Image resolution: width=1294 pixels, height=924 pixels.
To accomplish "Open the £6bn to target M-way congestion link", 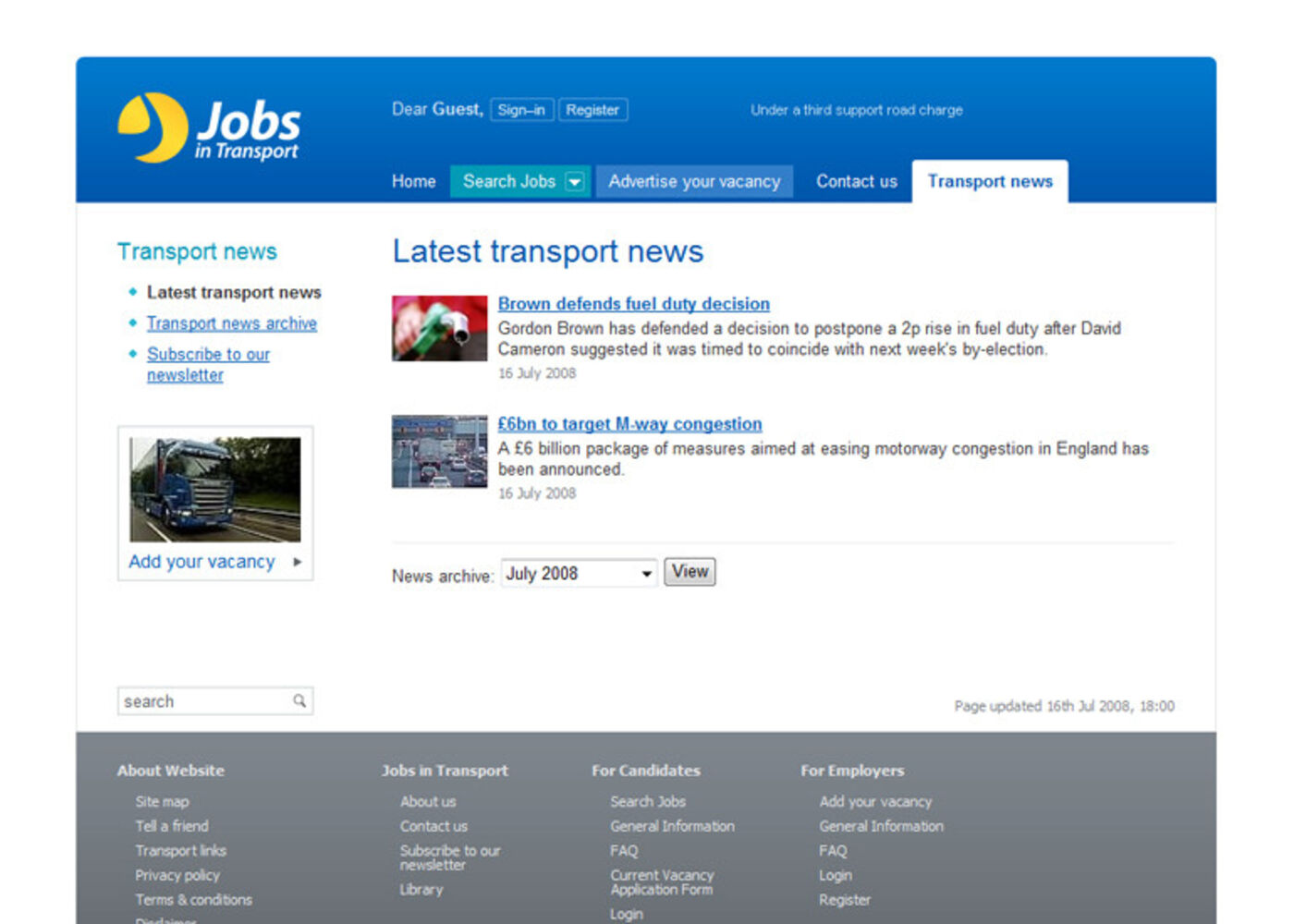I will tap(629, 424).
